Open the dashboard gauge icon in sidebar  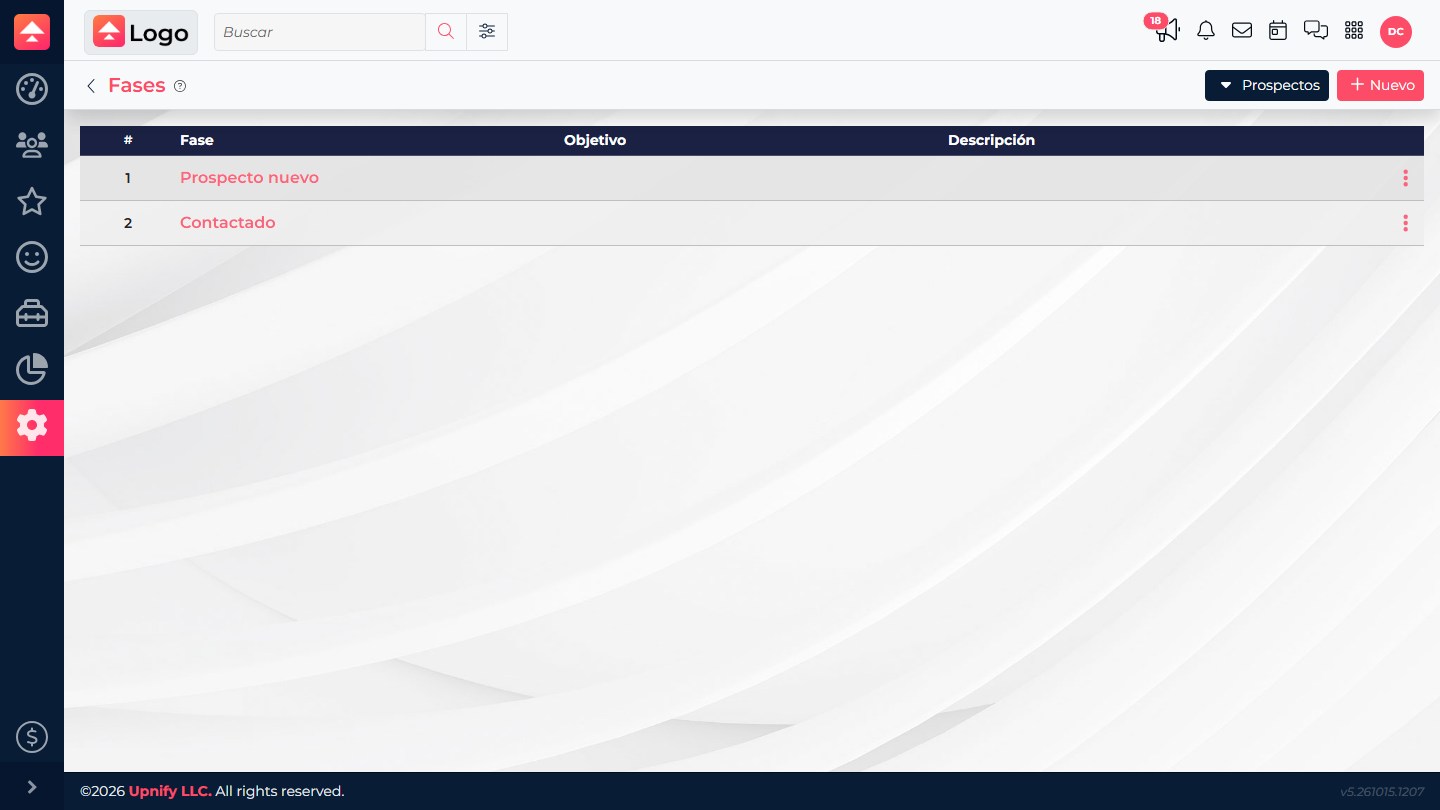[x=32, y=89]
